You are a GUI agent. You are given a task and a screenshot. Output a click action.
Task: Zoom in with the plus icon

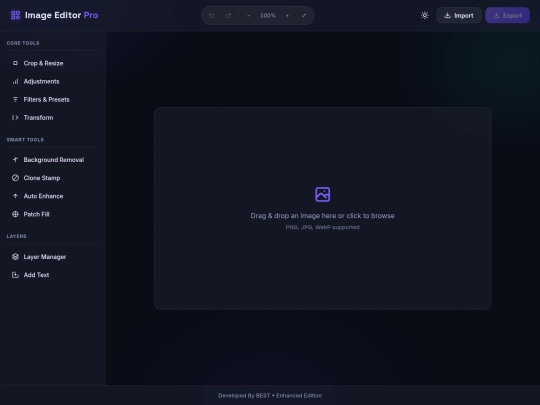point(287,15)
